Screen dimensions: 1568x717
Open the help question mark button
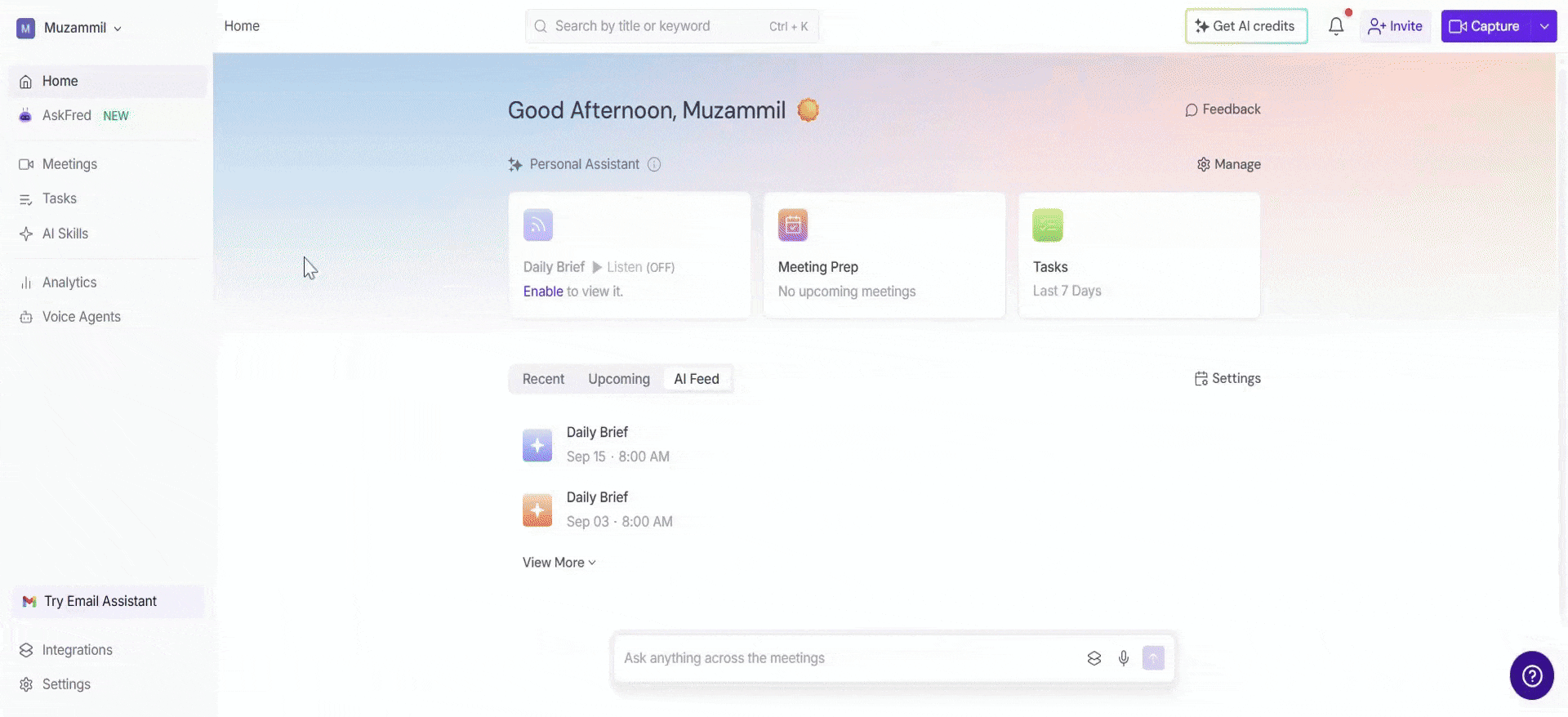tap(1531, 675)
